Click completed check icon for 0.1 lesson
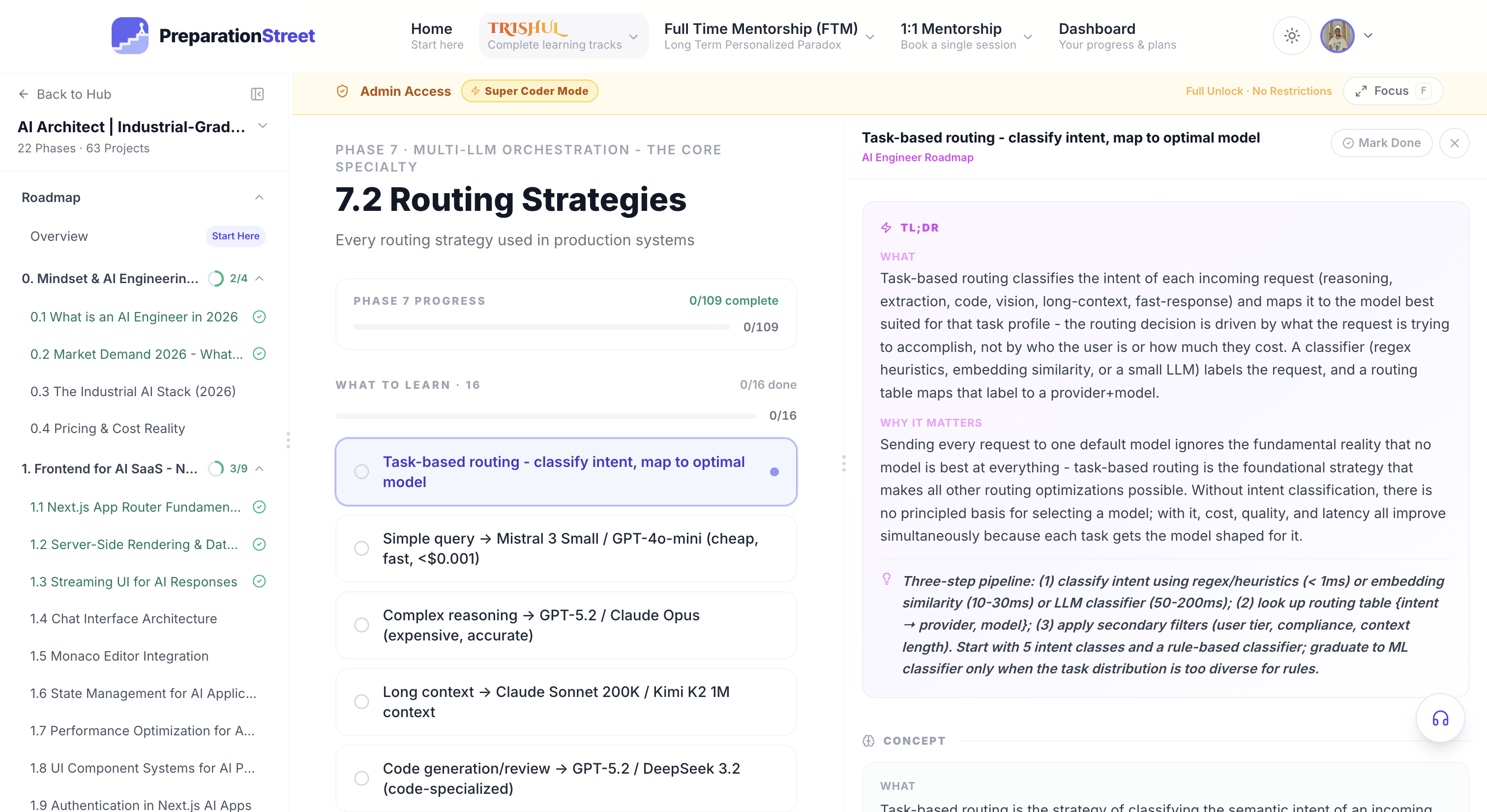This screenshot has height=812, width=1487. (259, 317)
